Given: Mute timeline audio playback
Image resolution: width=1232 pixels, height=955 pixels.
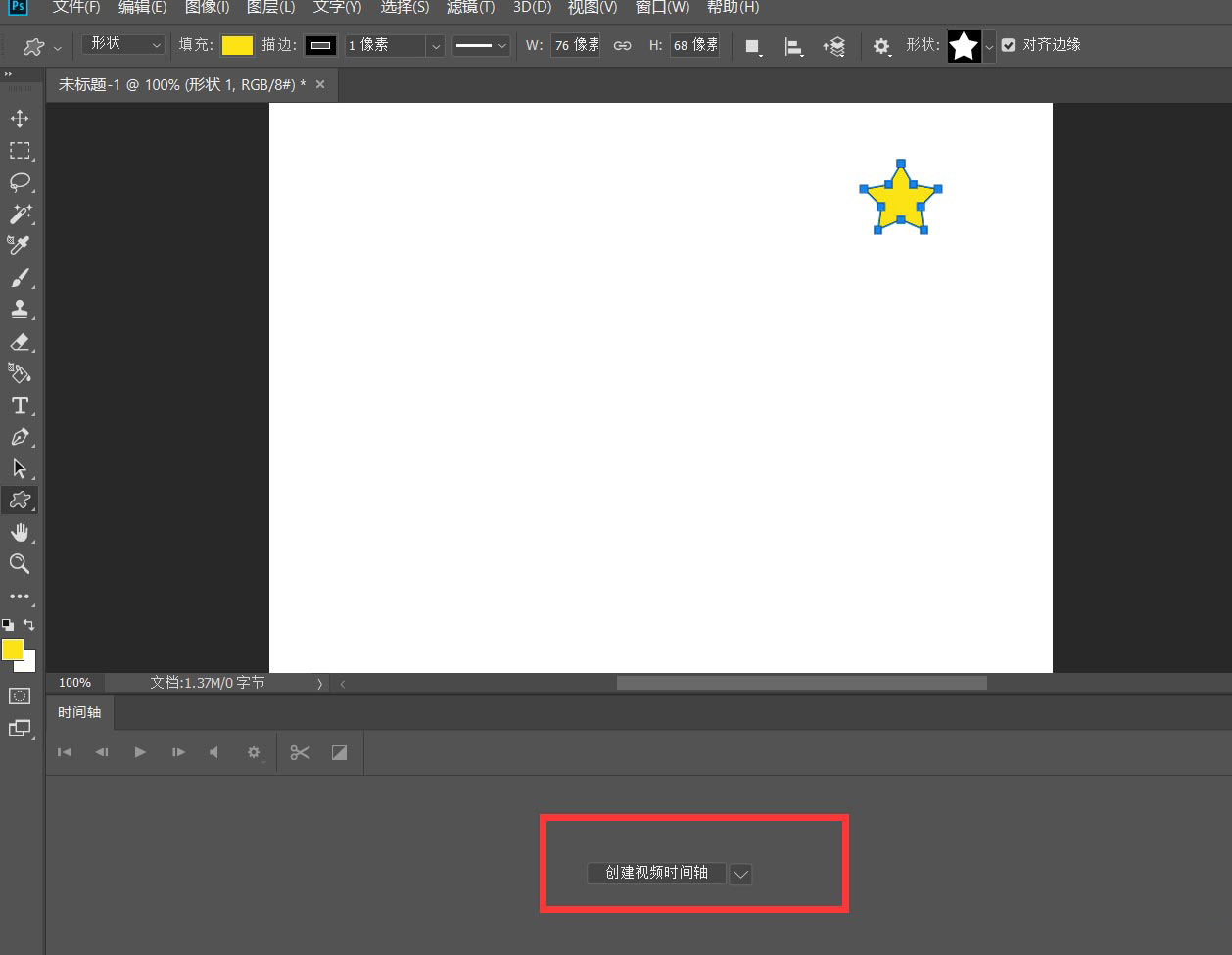Looking at the screenshot, I should click(213, 752).
